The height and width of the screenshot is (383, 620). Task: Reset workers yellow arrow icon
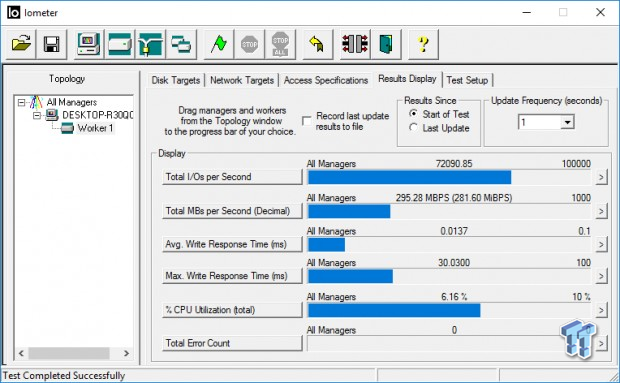318,44
